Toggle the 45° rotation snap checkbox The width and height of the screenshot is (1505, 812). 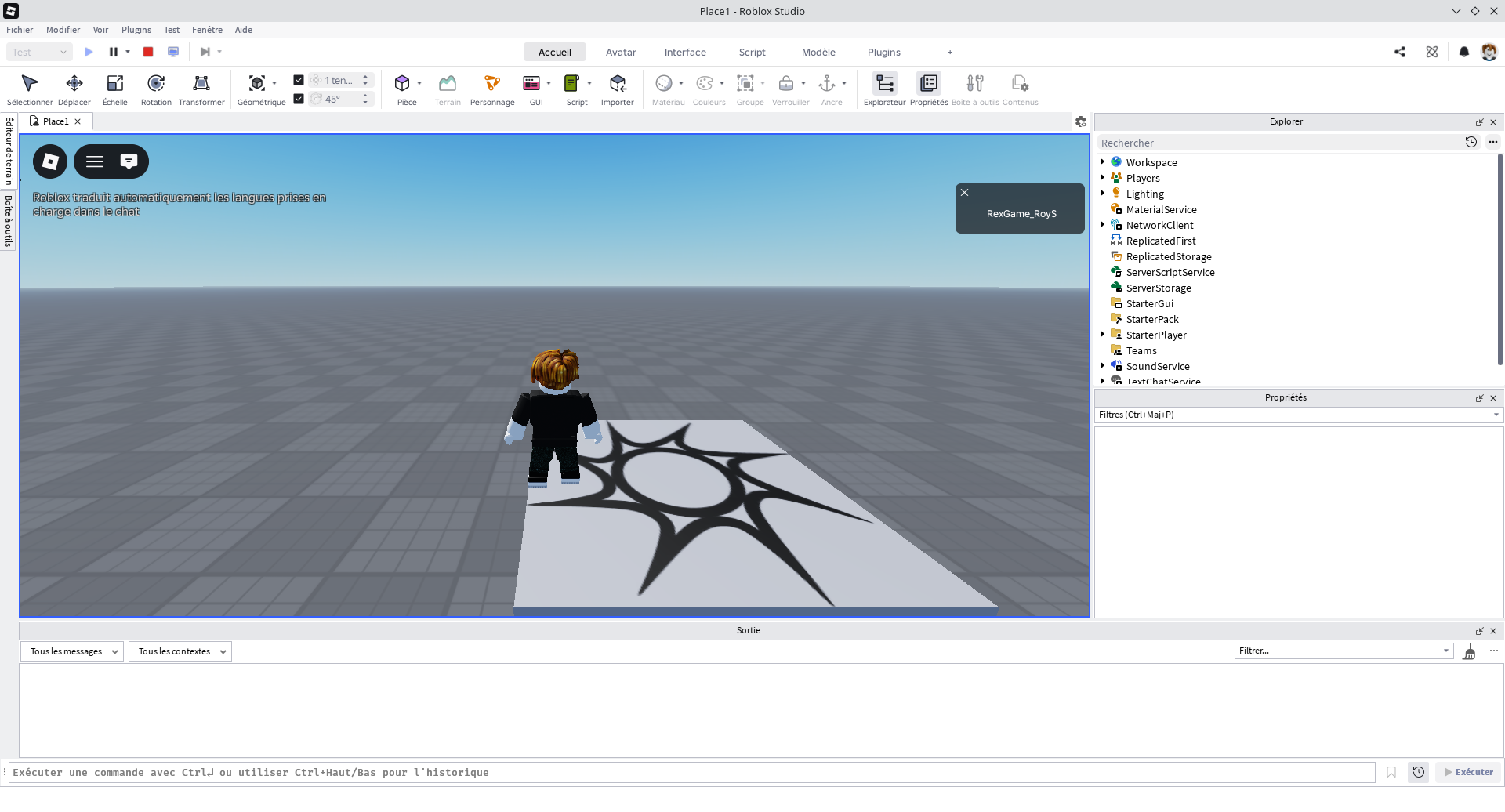click(x=299, y=99)
